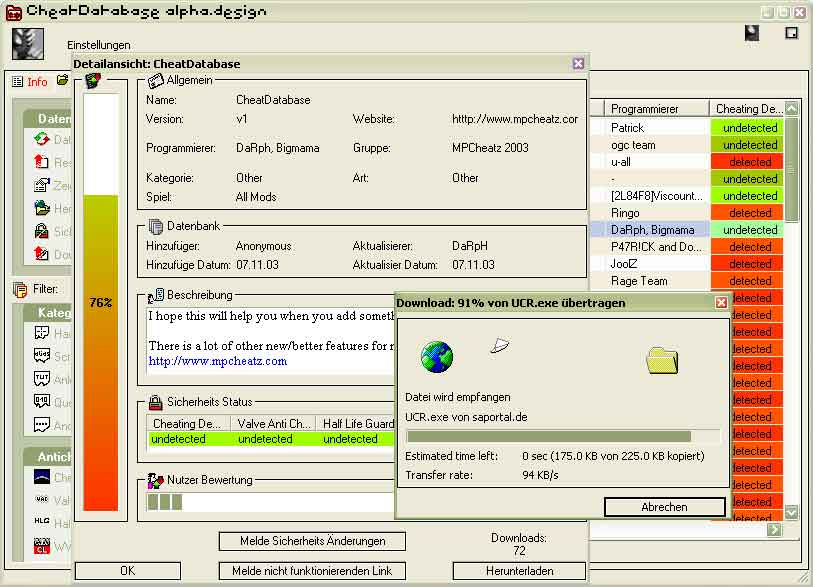Click the VAC anticheat icon
Screen dimensions: 813x587
click(x=41, y=501)
